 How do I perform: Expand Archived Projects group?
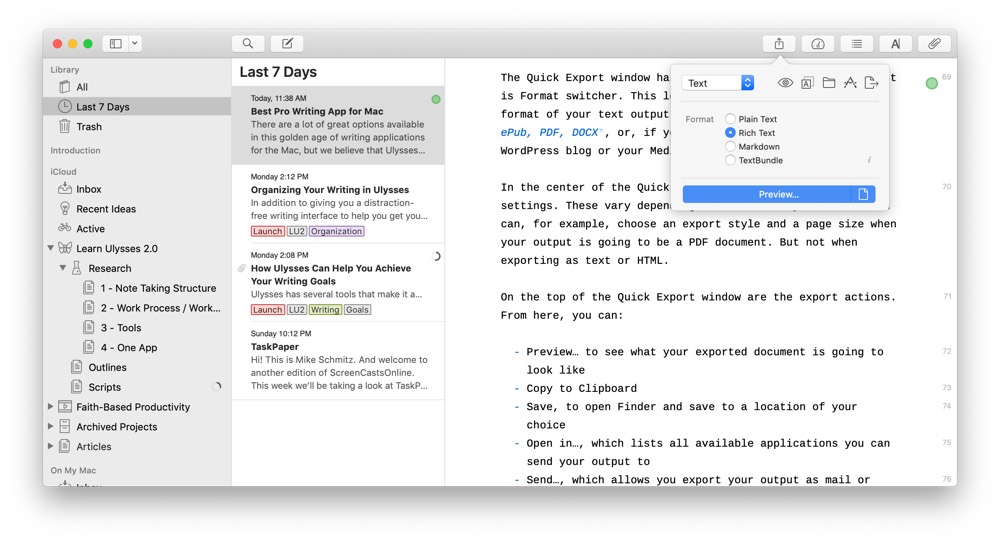50,426
